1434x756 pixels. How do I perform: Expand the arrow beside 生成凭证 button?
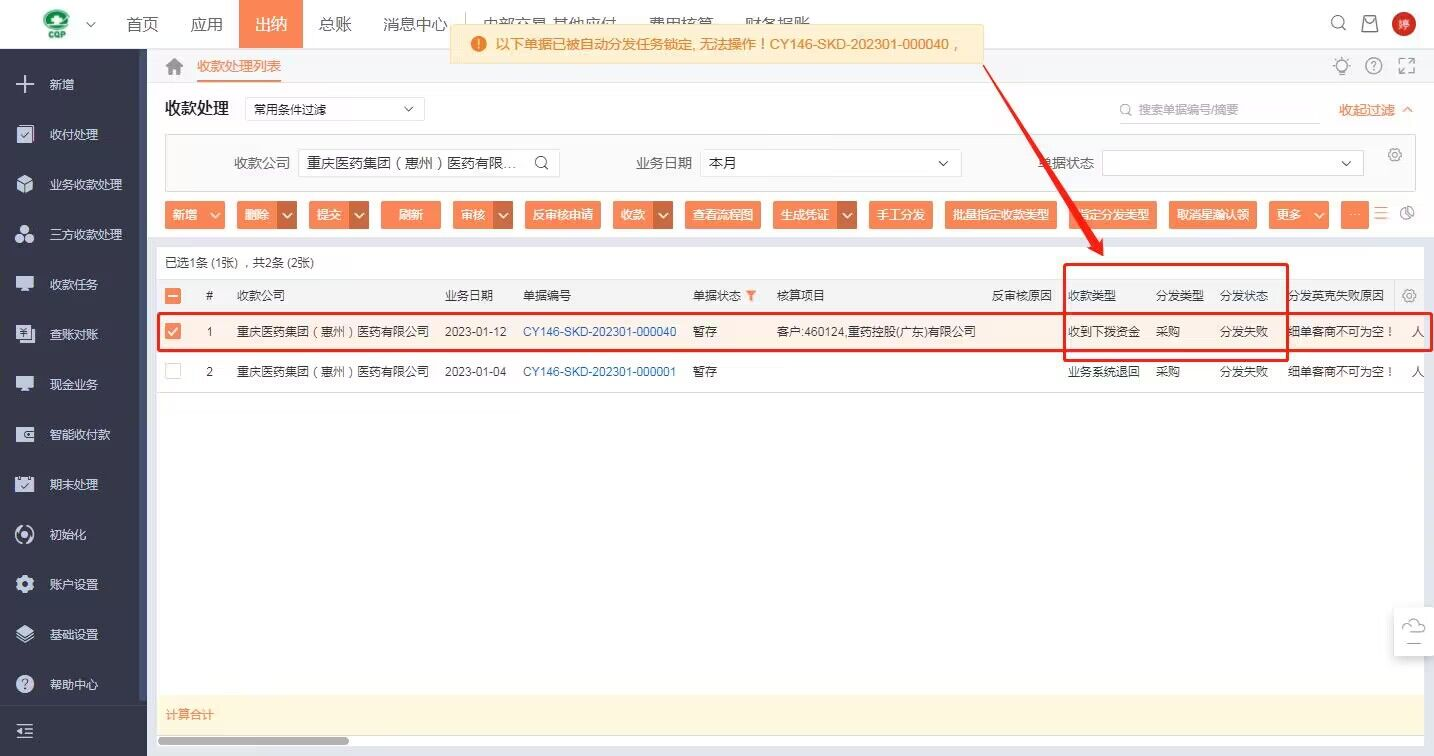click(847, 215)
